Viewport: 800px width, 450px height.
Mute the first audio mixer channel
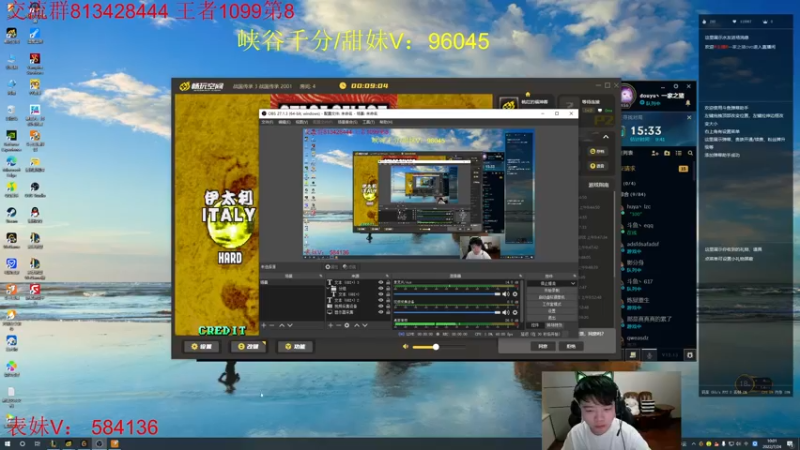[506, 294]
